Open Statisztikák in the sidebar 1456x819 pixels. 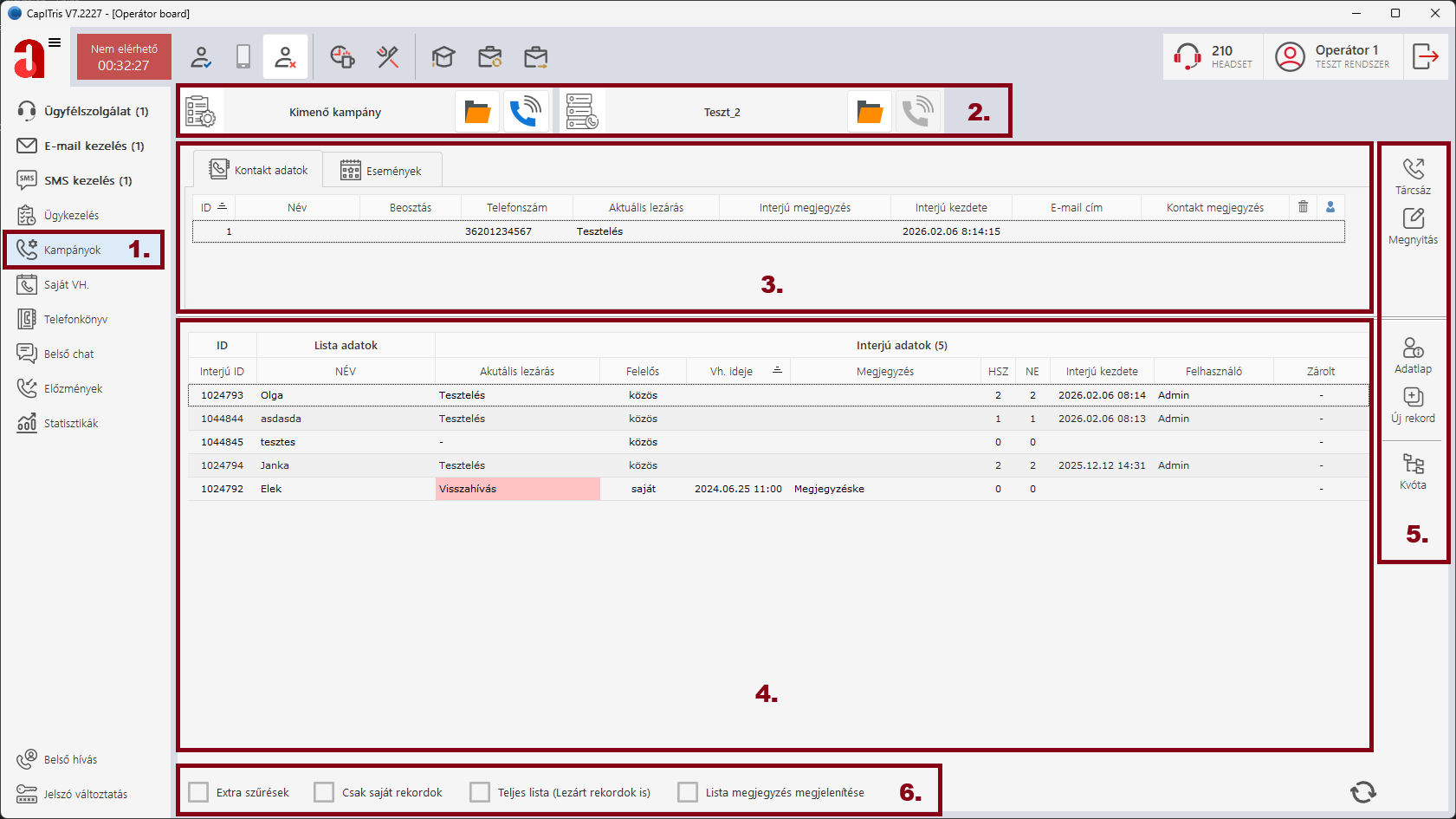click(71, 423)
